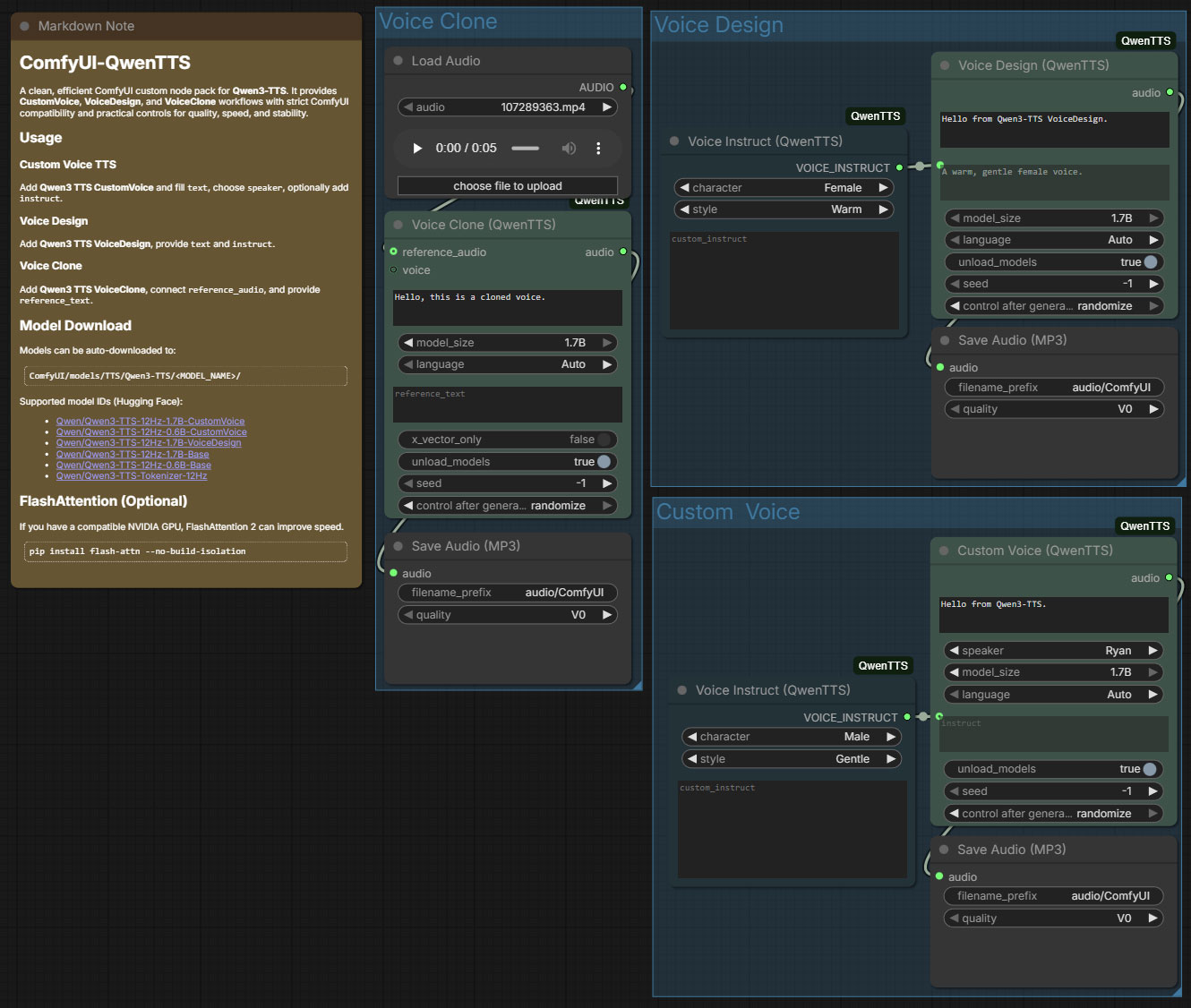Open character dropdown showing Male
Viewport: 1191px width, 1008px height.
(x=792, y=737)
